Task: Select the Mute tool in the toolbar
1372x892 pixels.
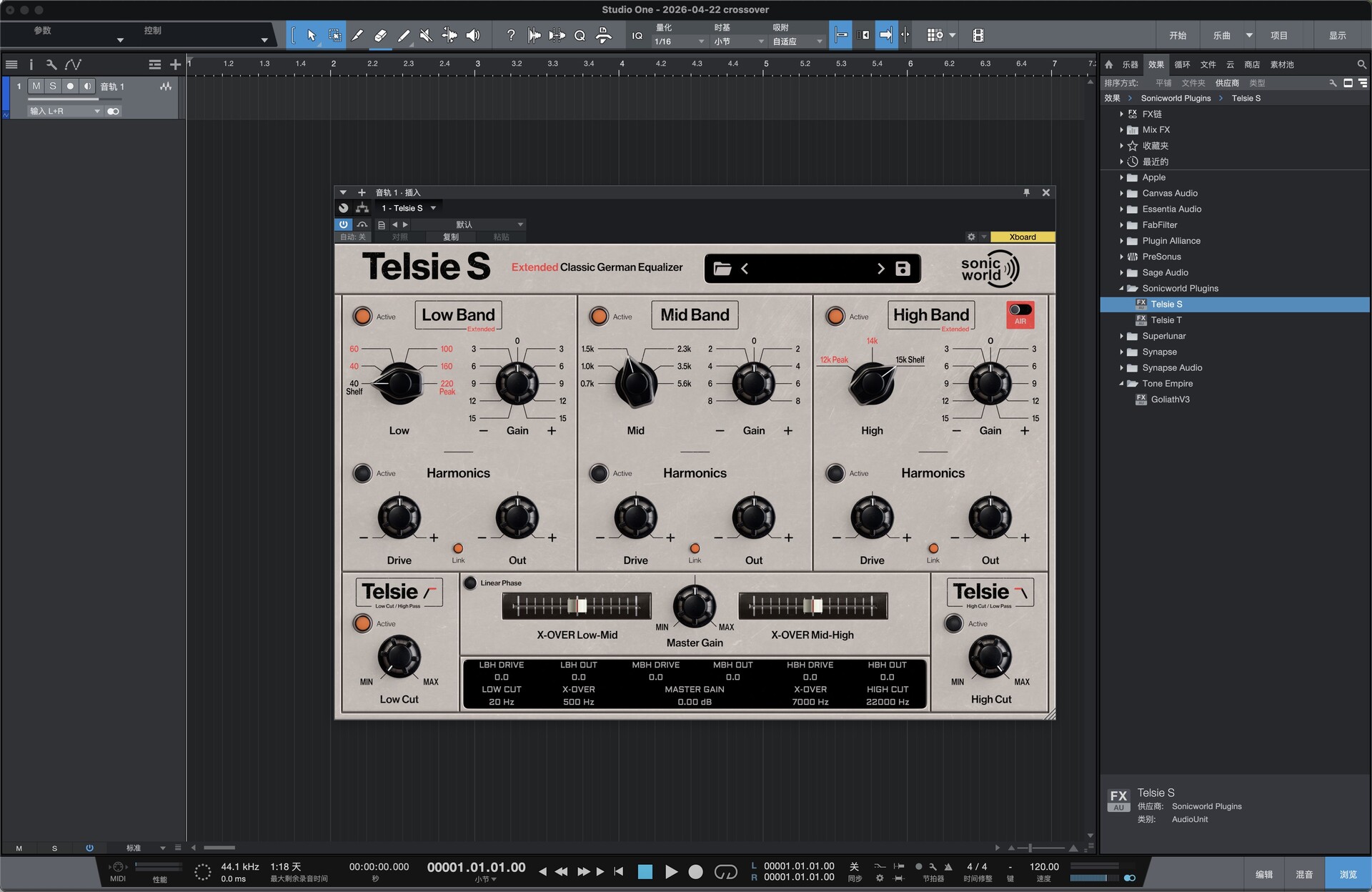Action: coord(427,35)
